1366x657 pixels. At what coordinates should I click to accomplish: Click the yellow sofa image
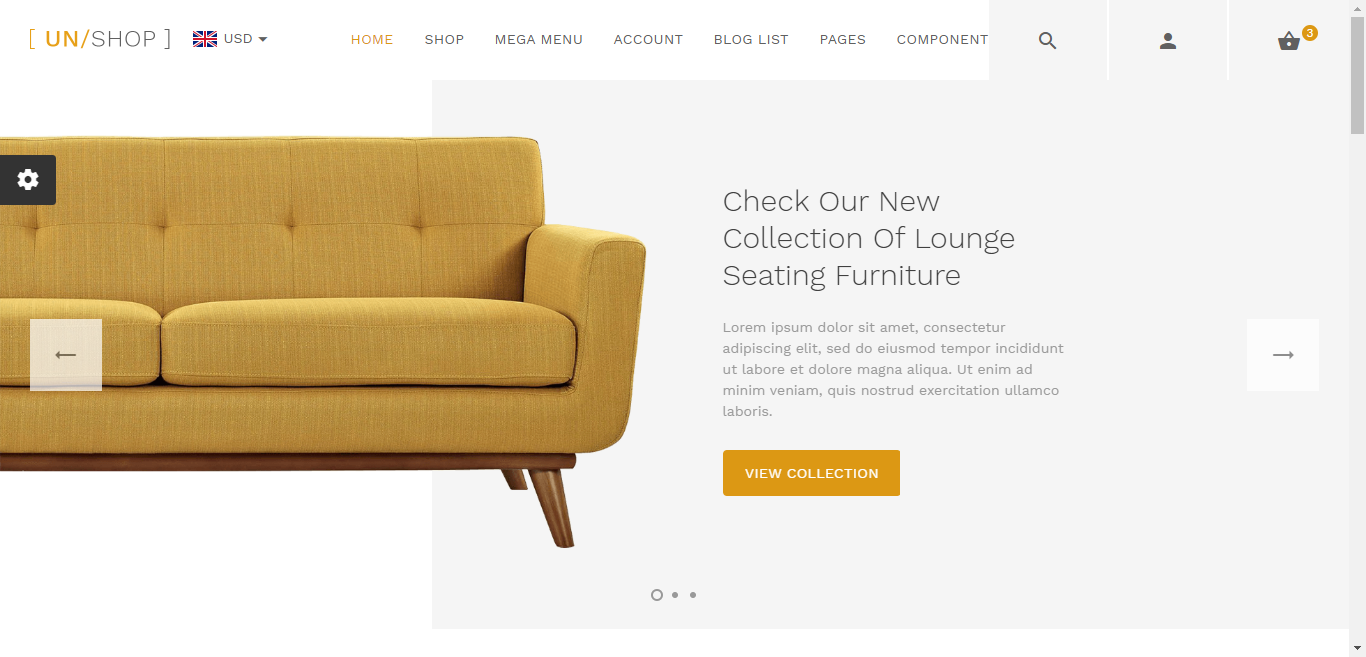[x=322, y=340]
